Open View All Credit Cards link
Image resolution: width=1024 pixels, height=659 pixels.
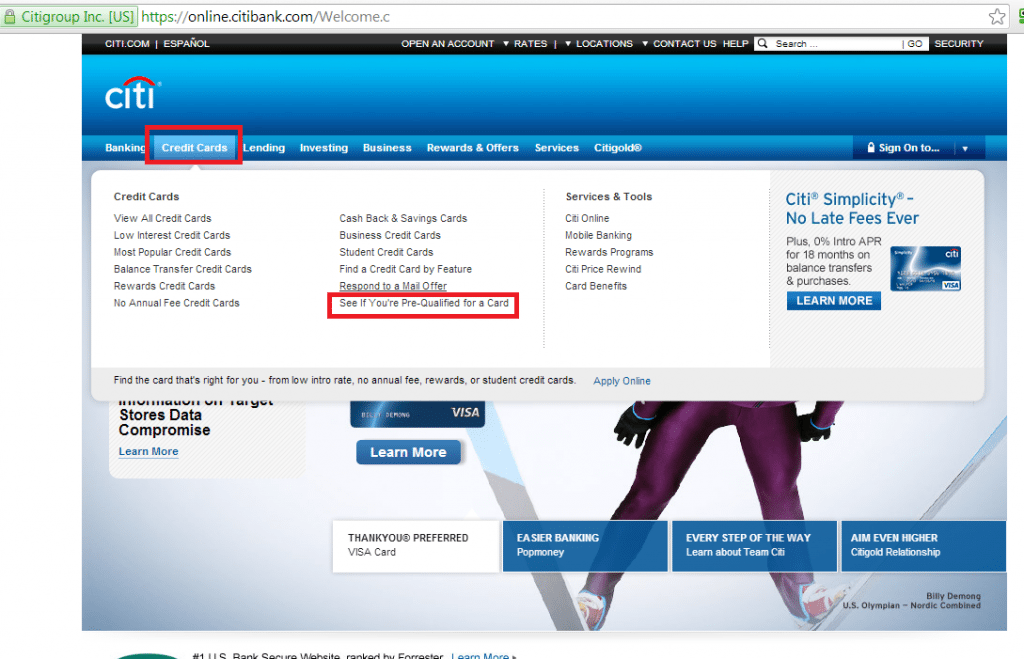[162, 218]
